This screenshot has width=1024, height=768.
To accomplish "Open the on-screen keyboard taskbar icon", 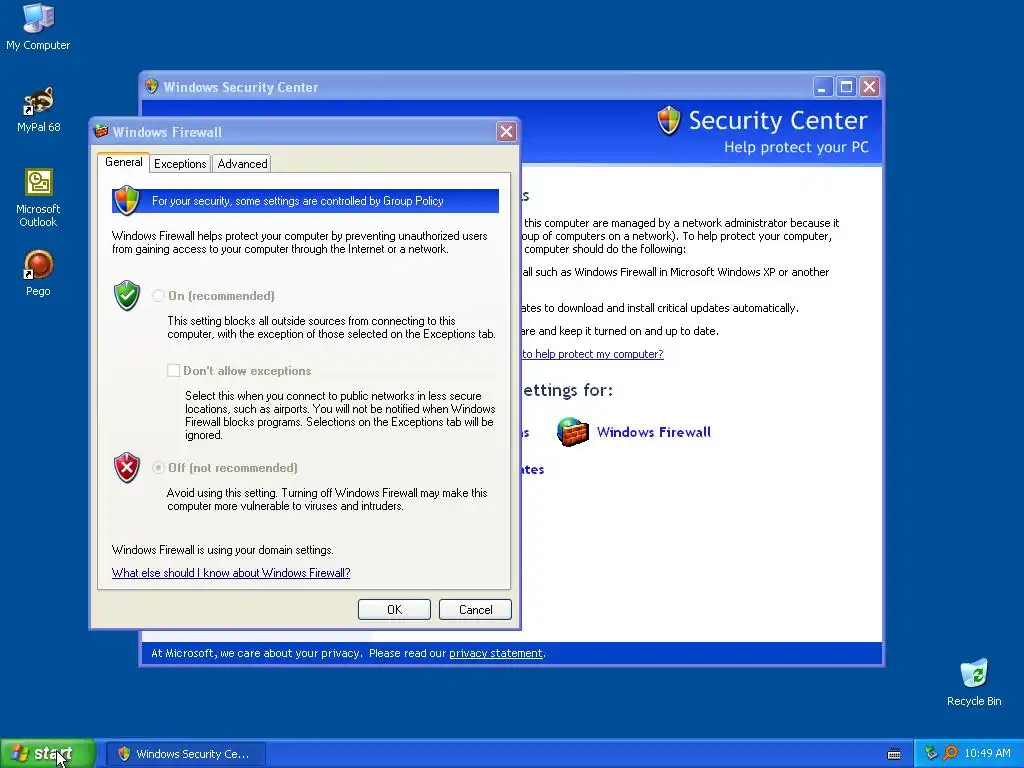I will [894, 754].
